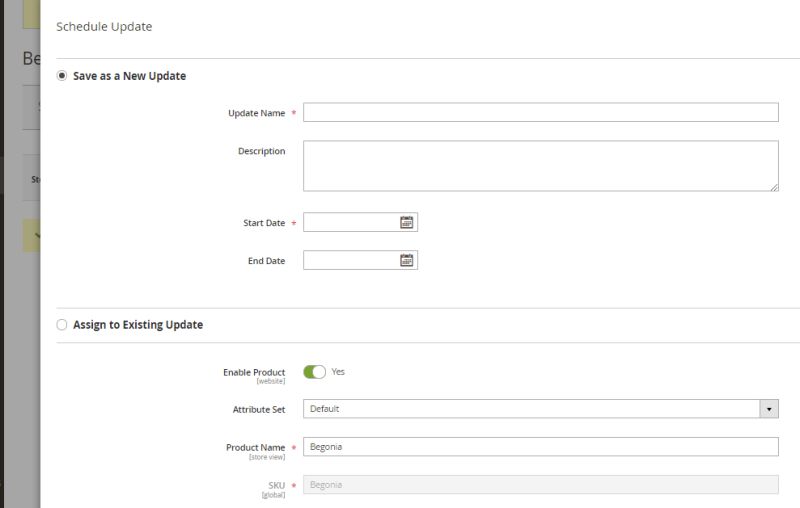Open the Start Date calendar picker
This screenshot has height=508, width=800.
pyautogui.click(x=407, y=222)
